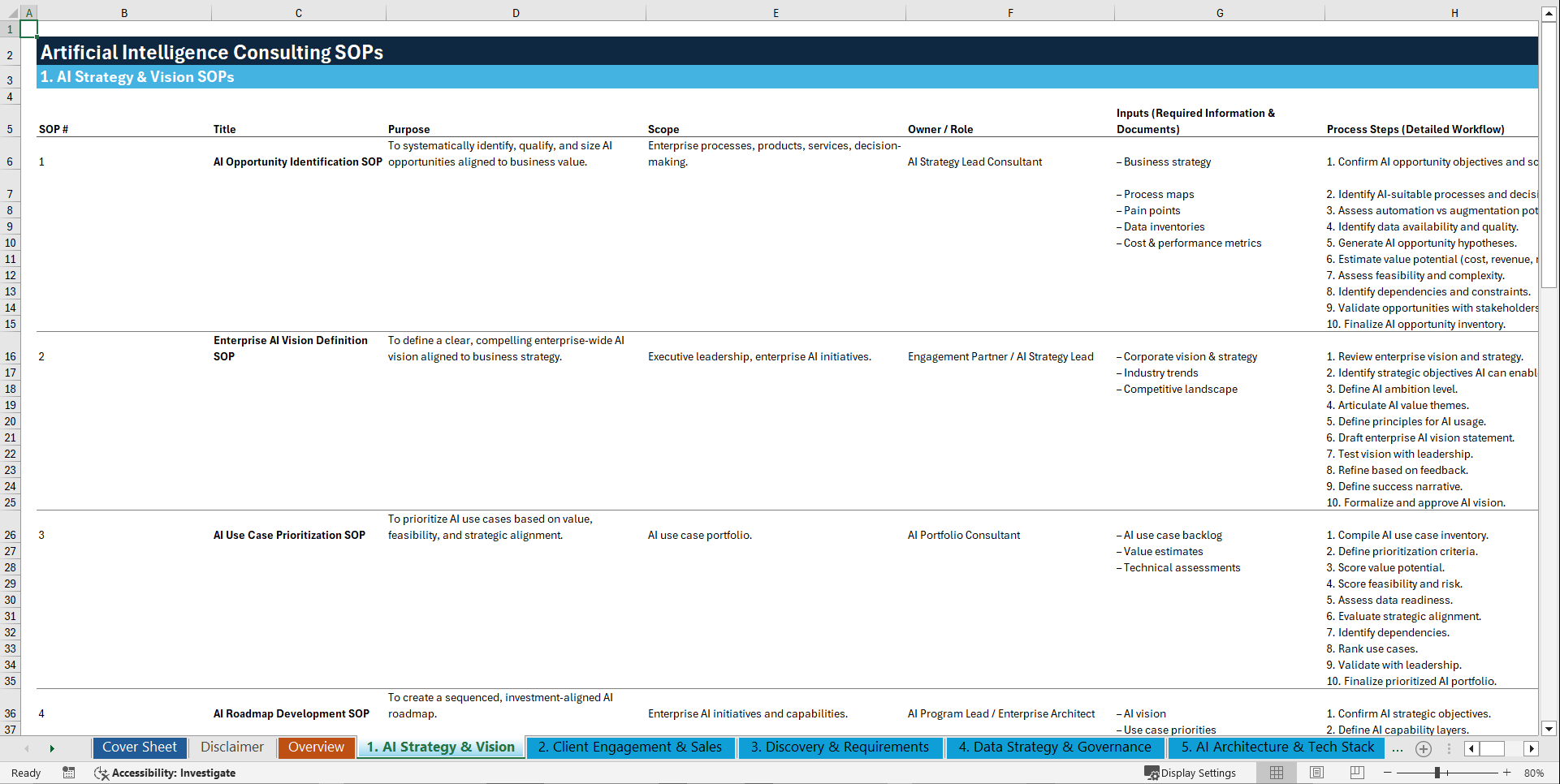
Task: Click the vertical scrollbar down arrow
Action: pos(1549,730)
